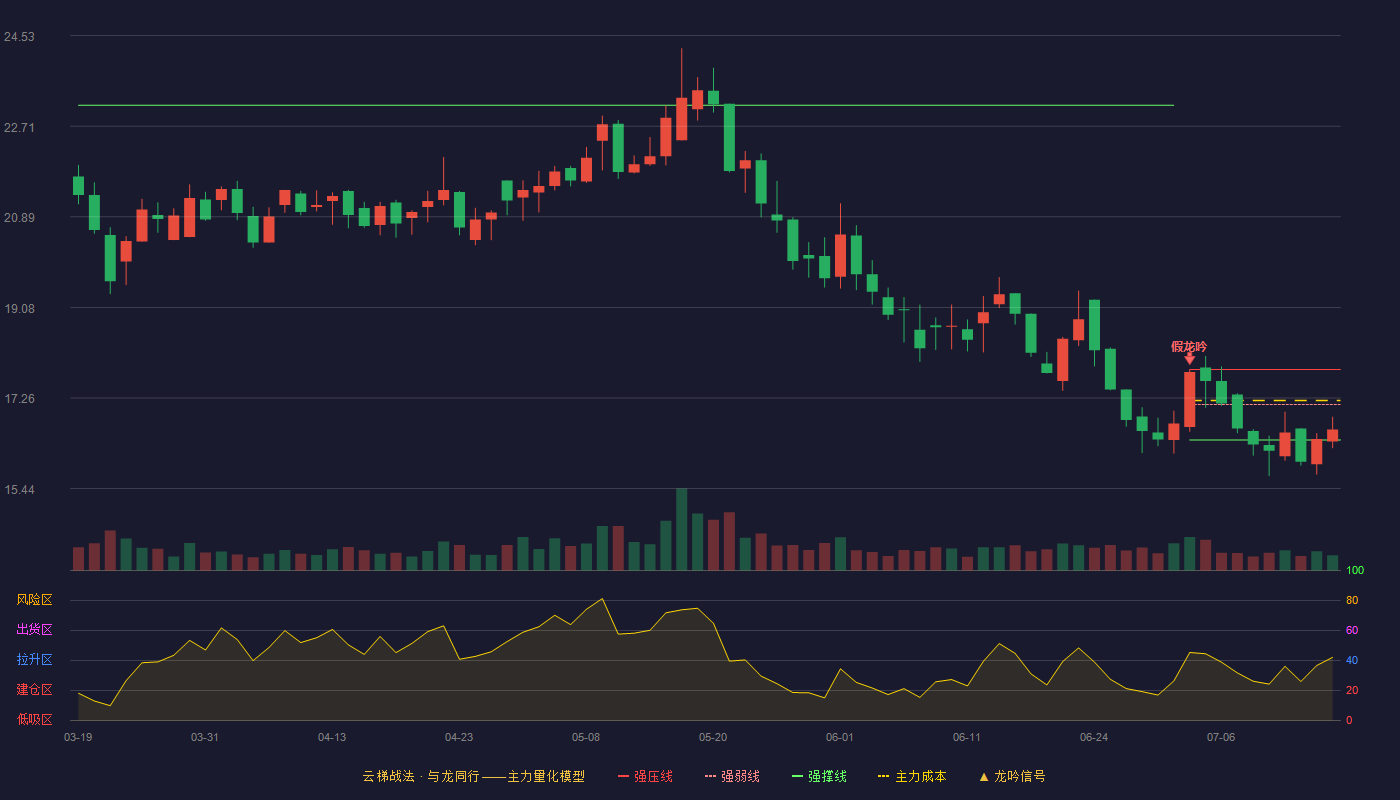Image resolution: width=1400 pixels, height=800 pixels.
Task: Click the tallest volume bar
Action: 681,529
